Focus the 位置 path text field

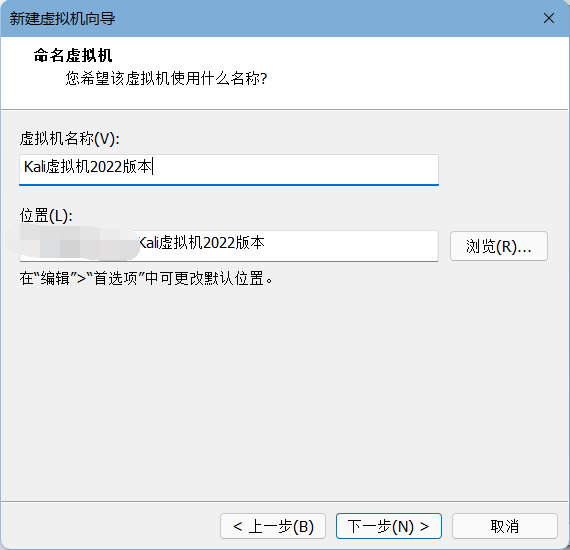tap(229, 246)
